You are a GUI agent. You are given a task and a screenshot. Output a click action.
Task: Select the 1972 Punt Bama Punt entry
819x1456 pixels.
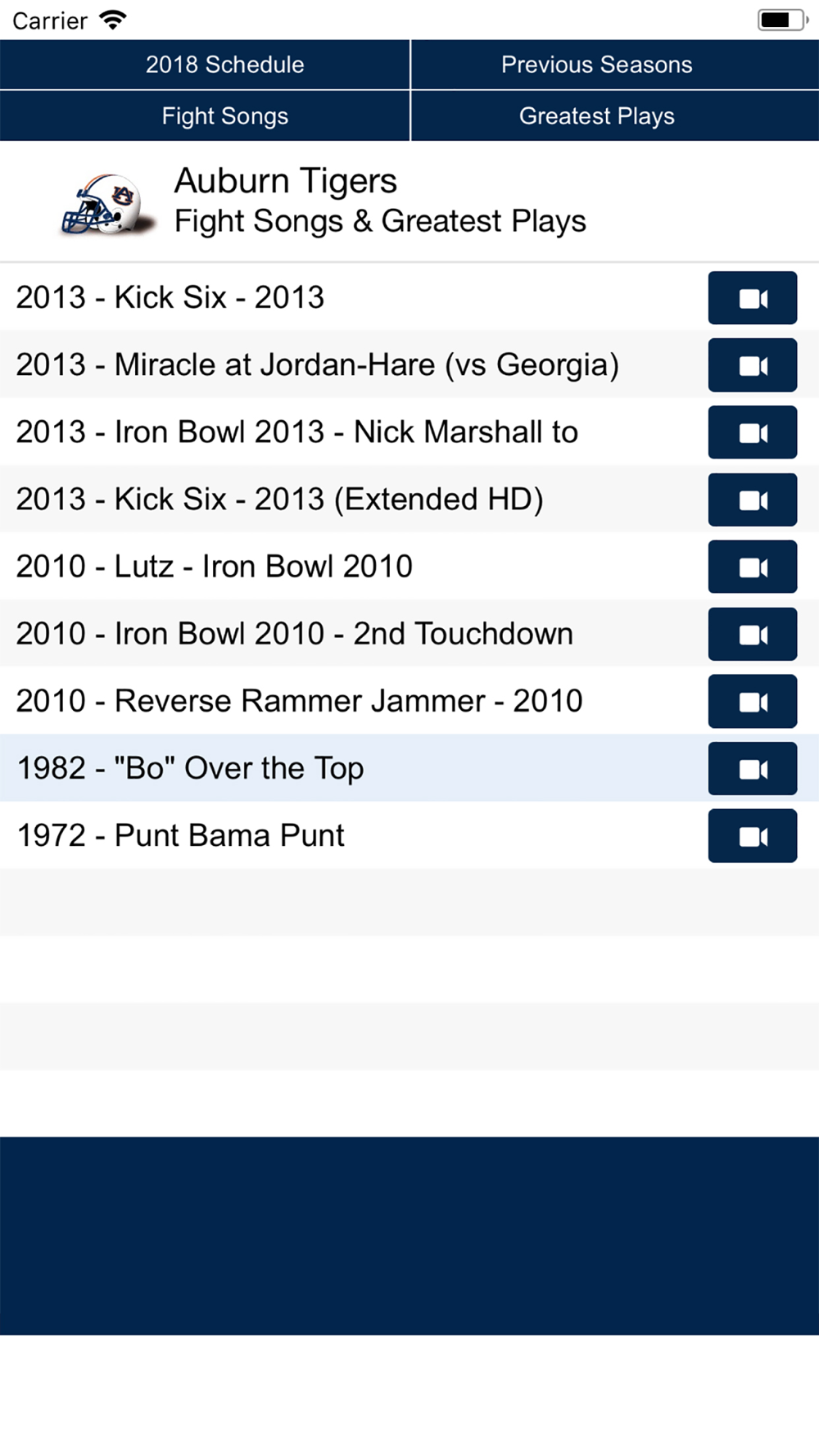point(409,835)
